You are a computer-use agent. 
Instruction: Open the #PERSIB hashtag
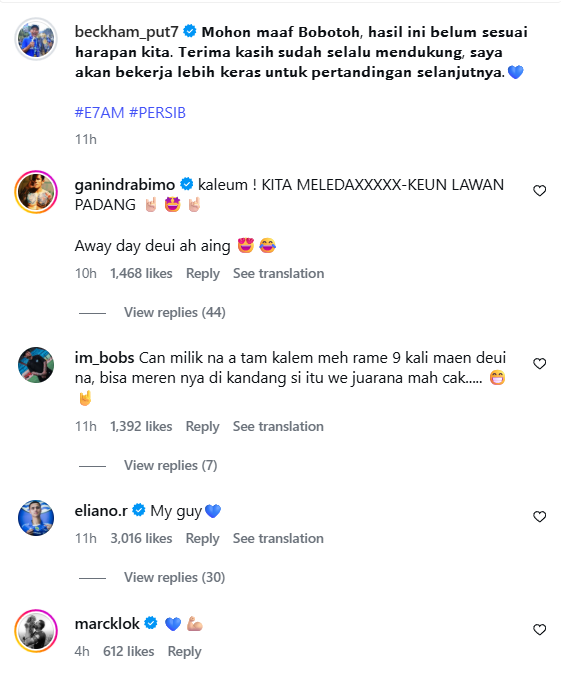click(x=158, y=113)
